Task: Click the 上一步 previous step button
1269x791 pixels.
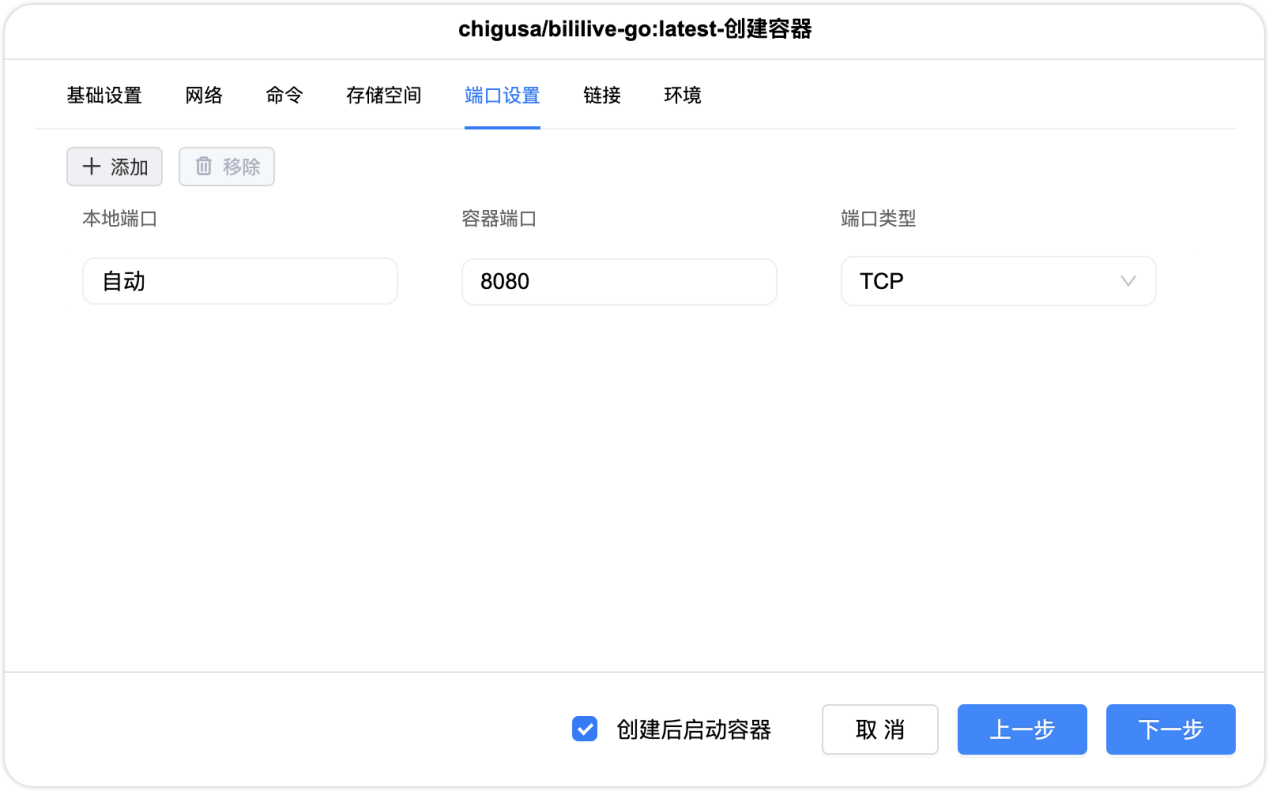Action: pos(1021,729)
